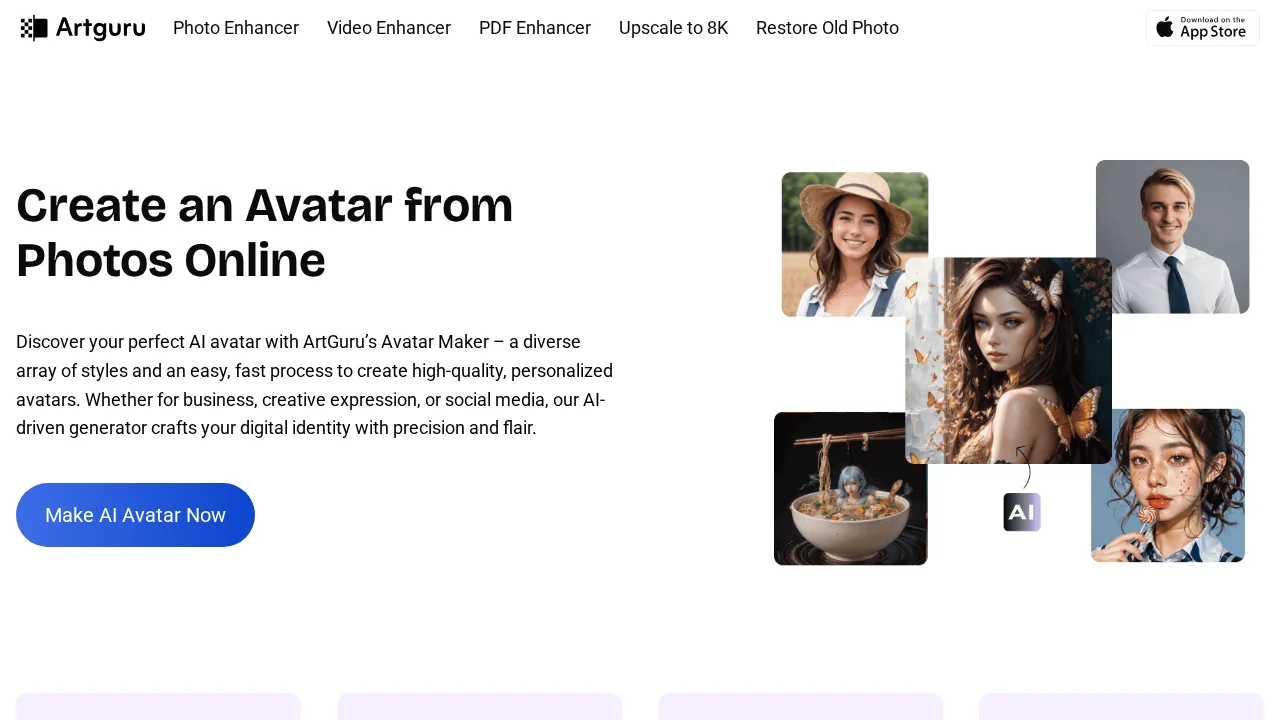
Task: Select the lollipop girl avatar thumbnail
Action: 1167,486
